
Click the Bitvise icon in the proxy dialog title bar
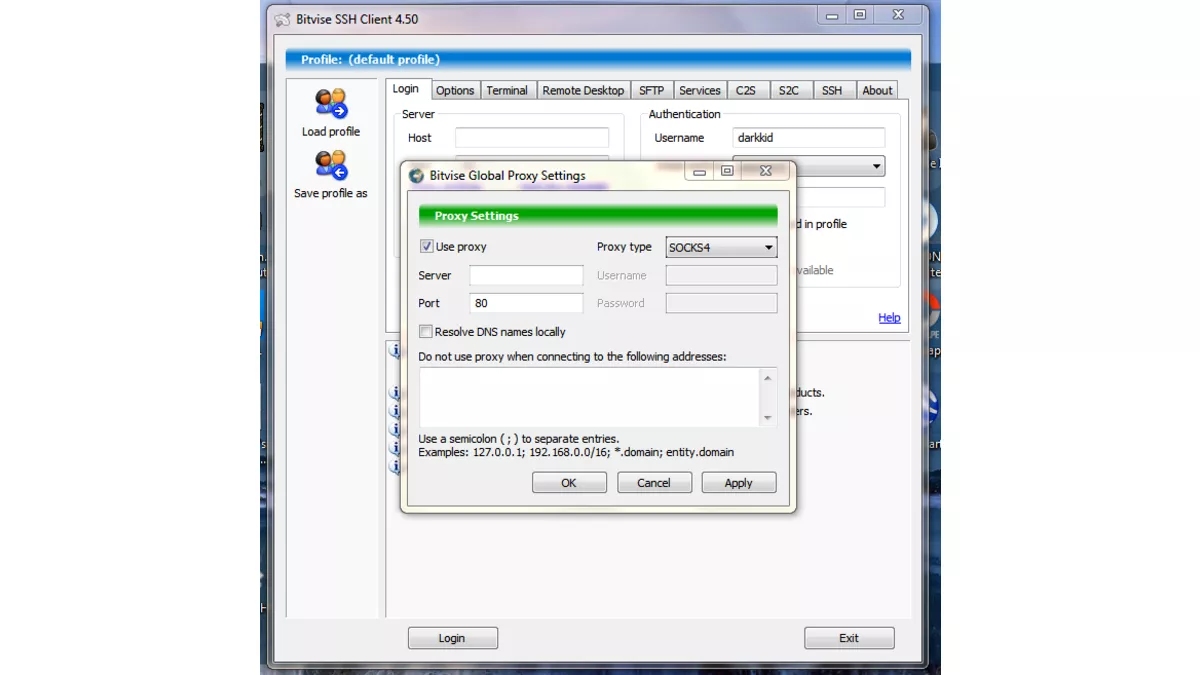(x=415, y=174)
